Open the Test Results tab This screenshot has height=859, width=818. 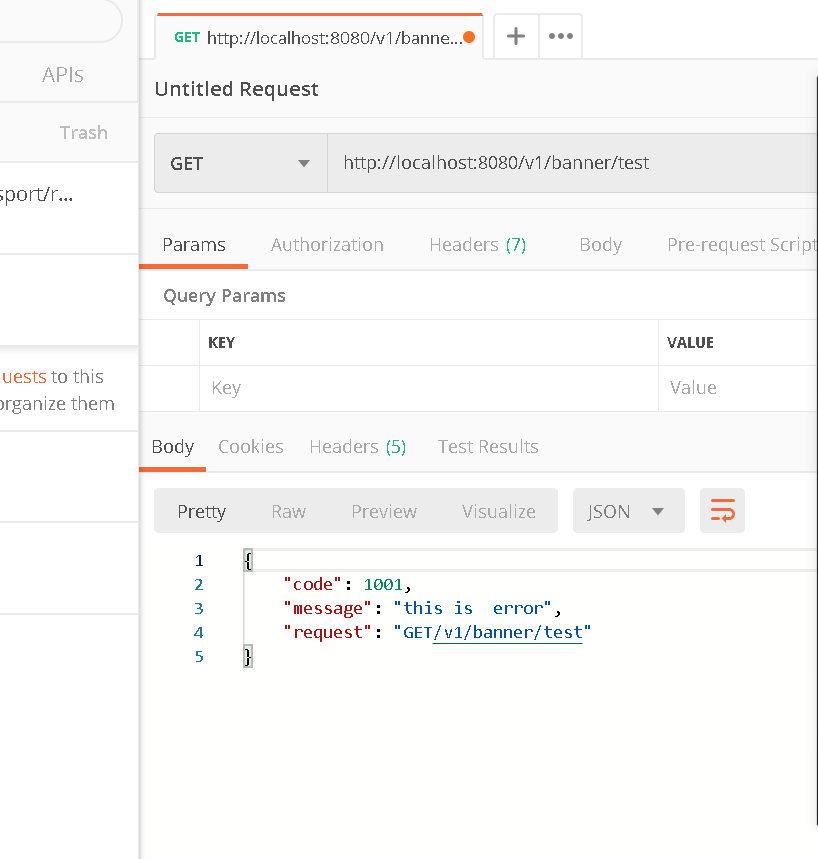[x=488, y=447]
